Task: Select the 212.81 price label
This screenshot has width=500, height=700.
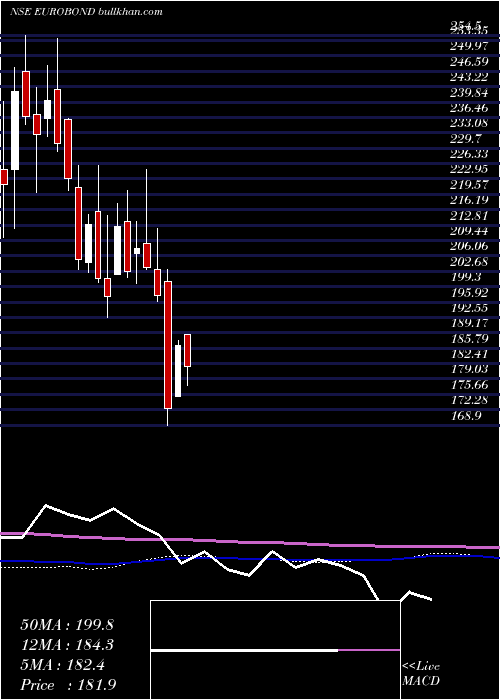Action: pyautogui.click(x=469, y=215)
